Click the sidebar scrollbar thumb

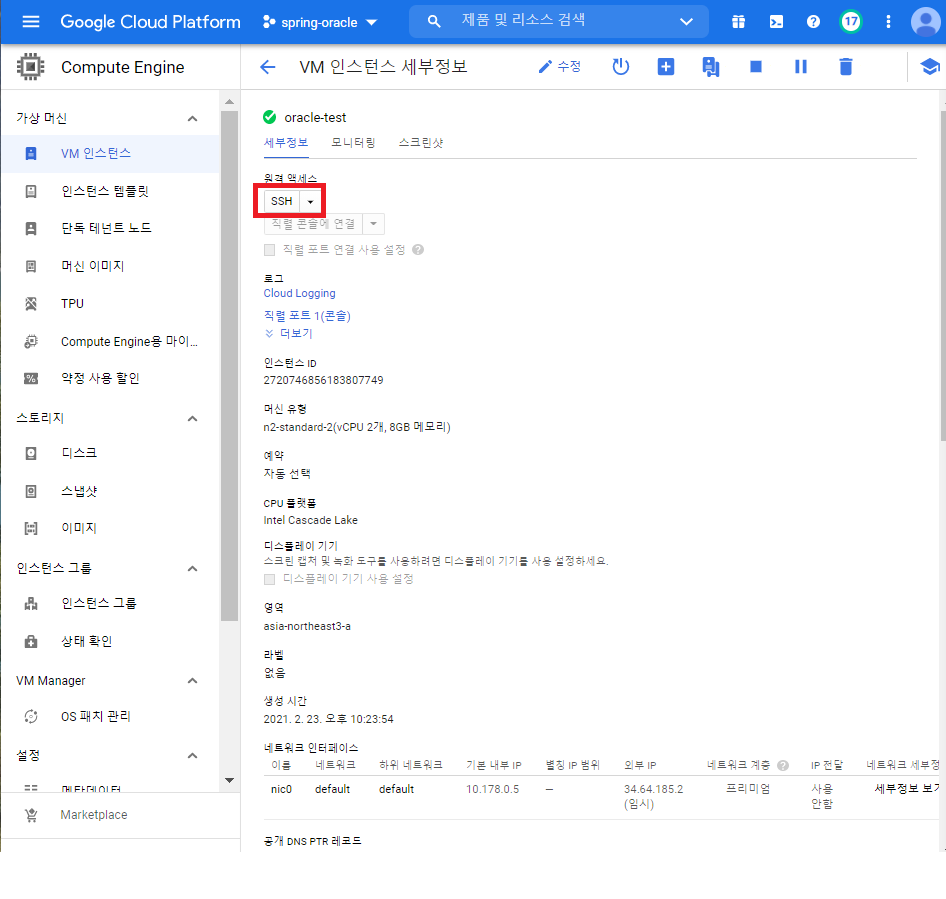tap(229, 366)
